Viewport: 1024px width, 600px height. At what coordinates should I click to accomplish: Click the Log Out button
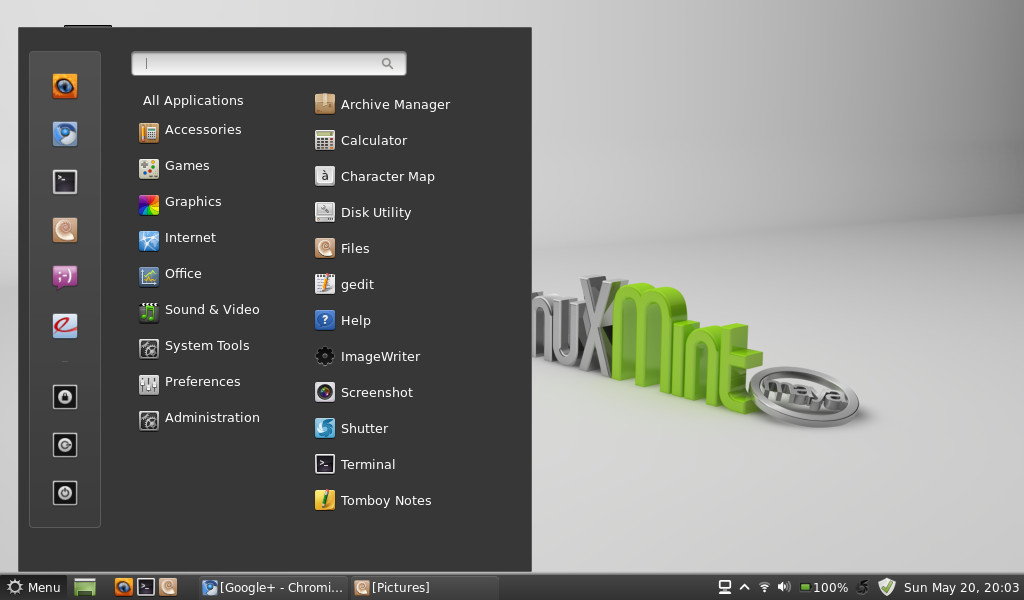[64, 445]
